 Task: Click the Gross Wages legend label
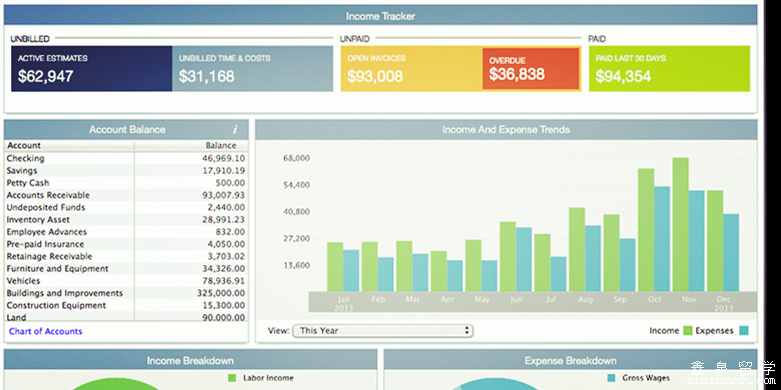(x=646, y=378)
